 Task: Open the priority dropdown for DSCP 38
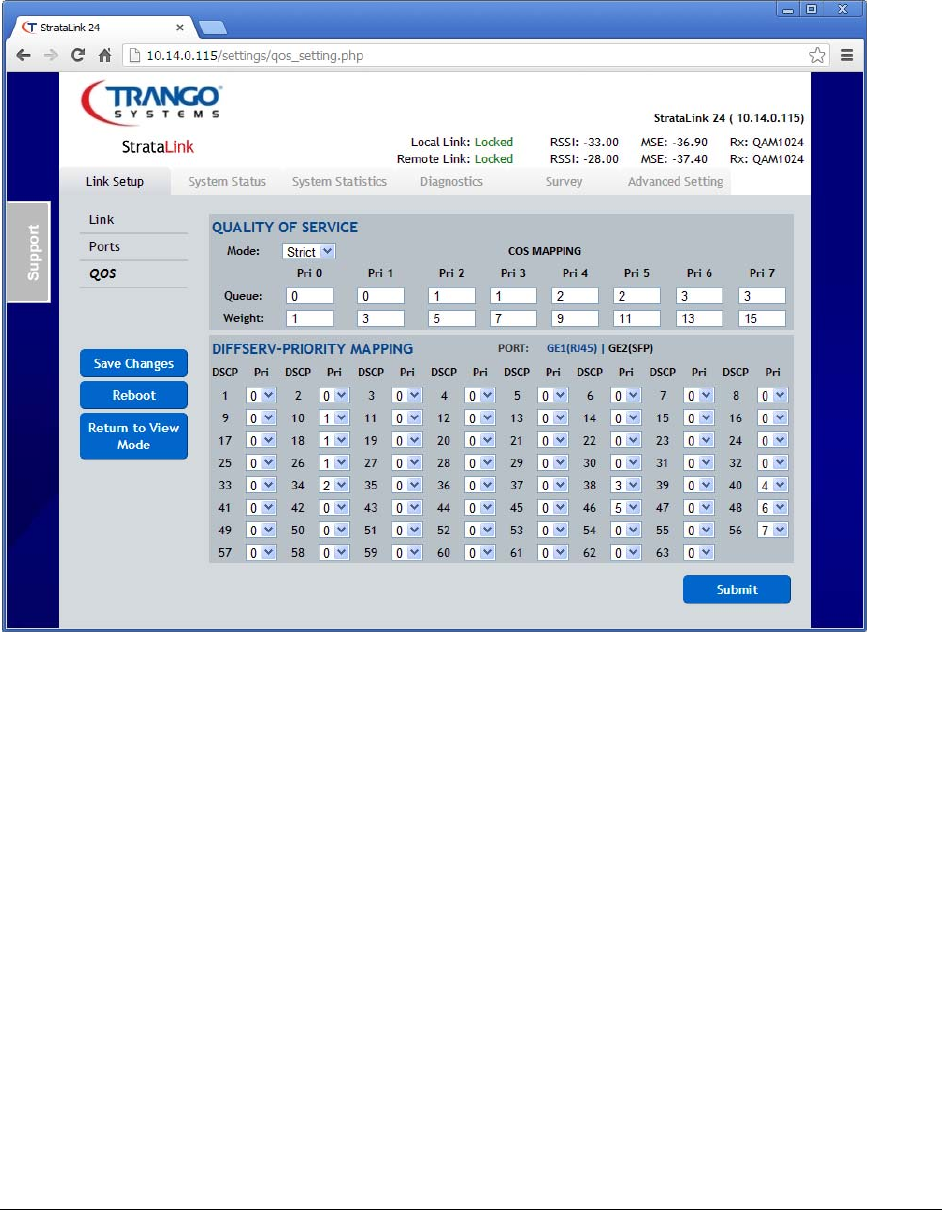point(626,485)
